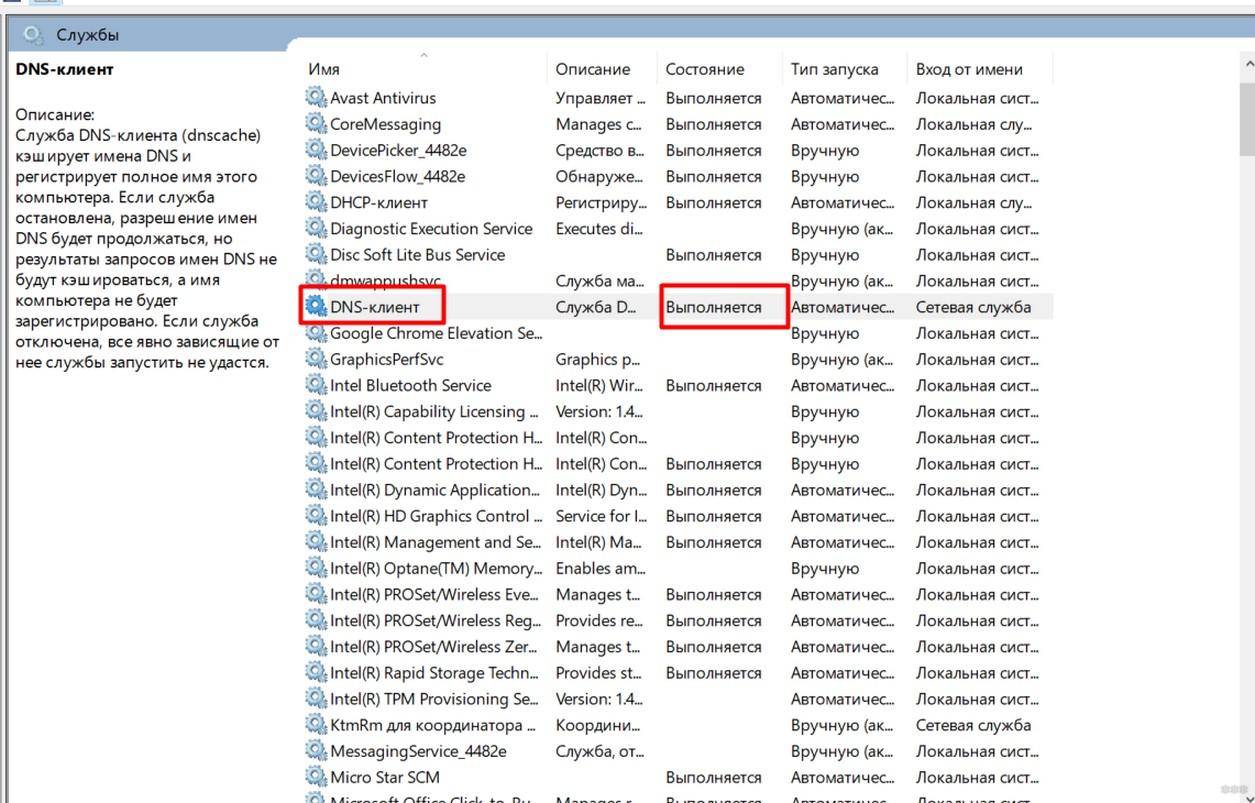This screenshot has width=1255, height=803.
Task: Click the Службы magnifier-gear icon in header
Action: click(x=33, y=35)
